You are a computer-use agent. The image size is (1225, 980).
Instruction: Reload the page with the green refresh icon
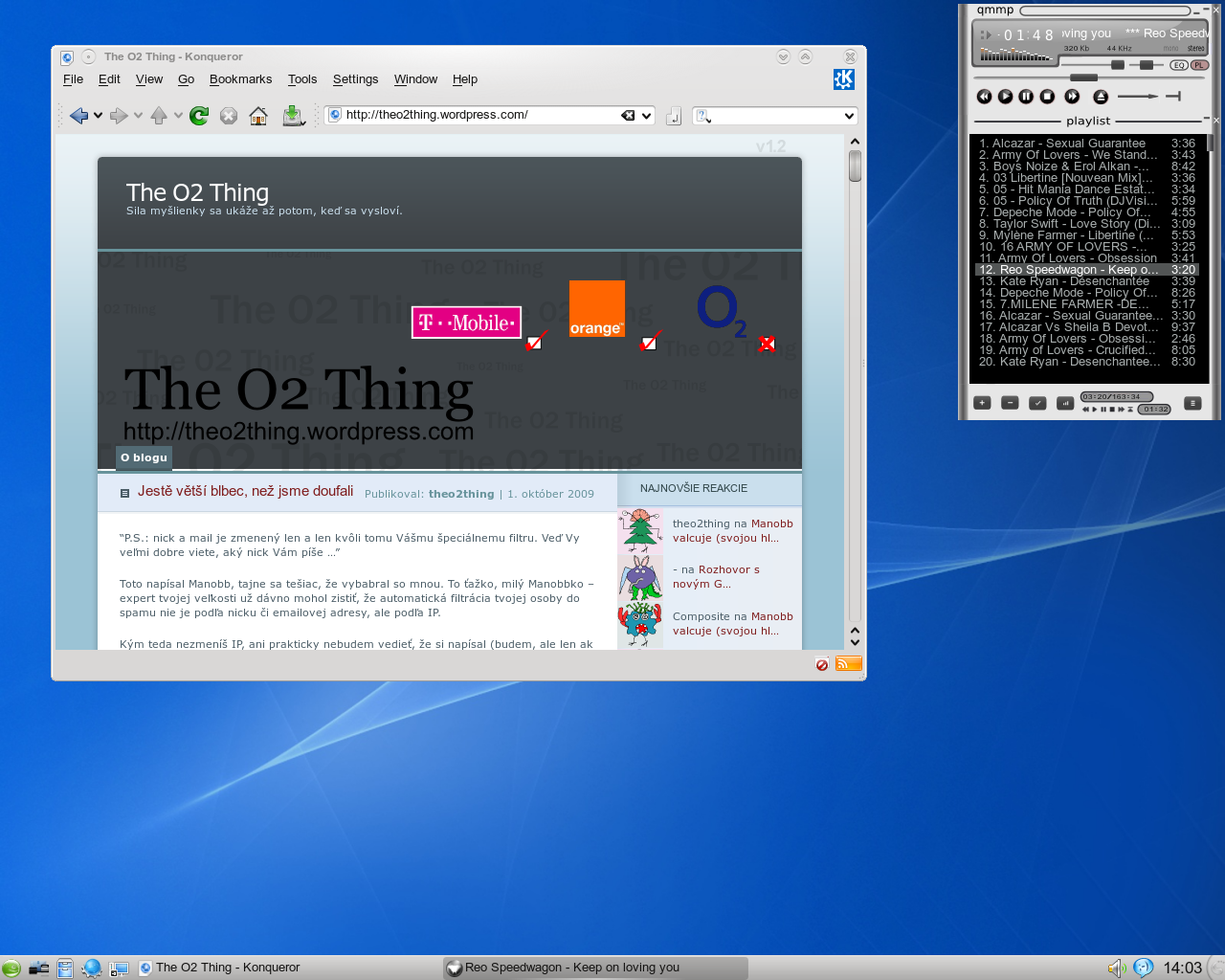click(x=199, y=116)
